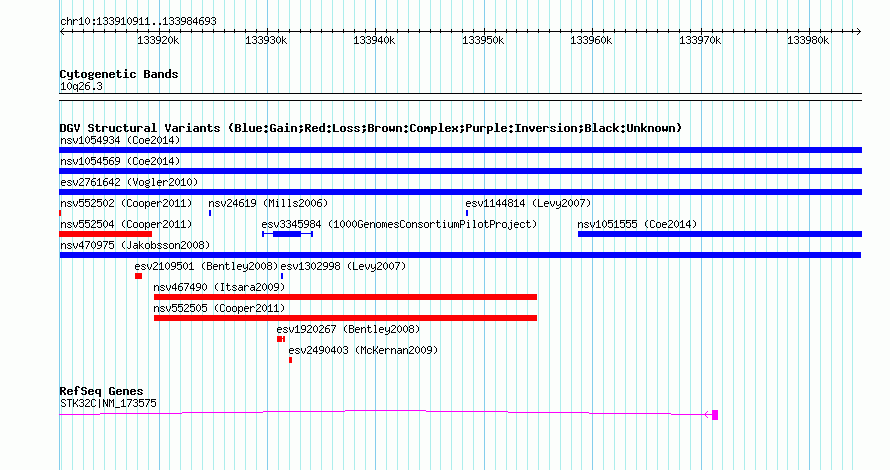Viewport: 890px width, 470px height.
Task: Click the 133960k ruler mark
Action: (x=591, y=41)
